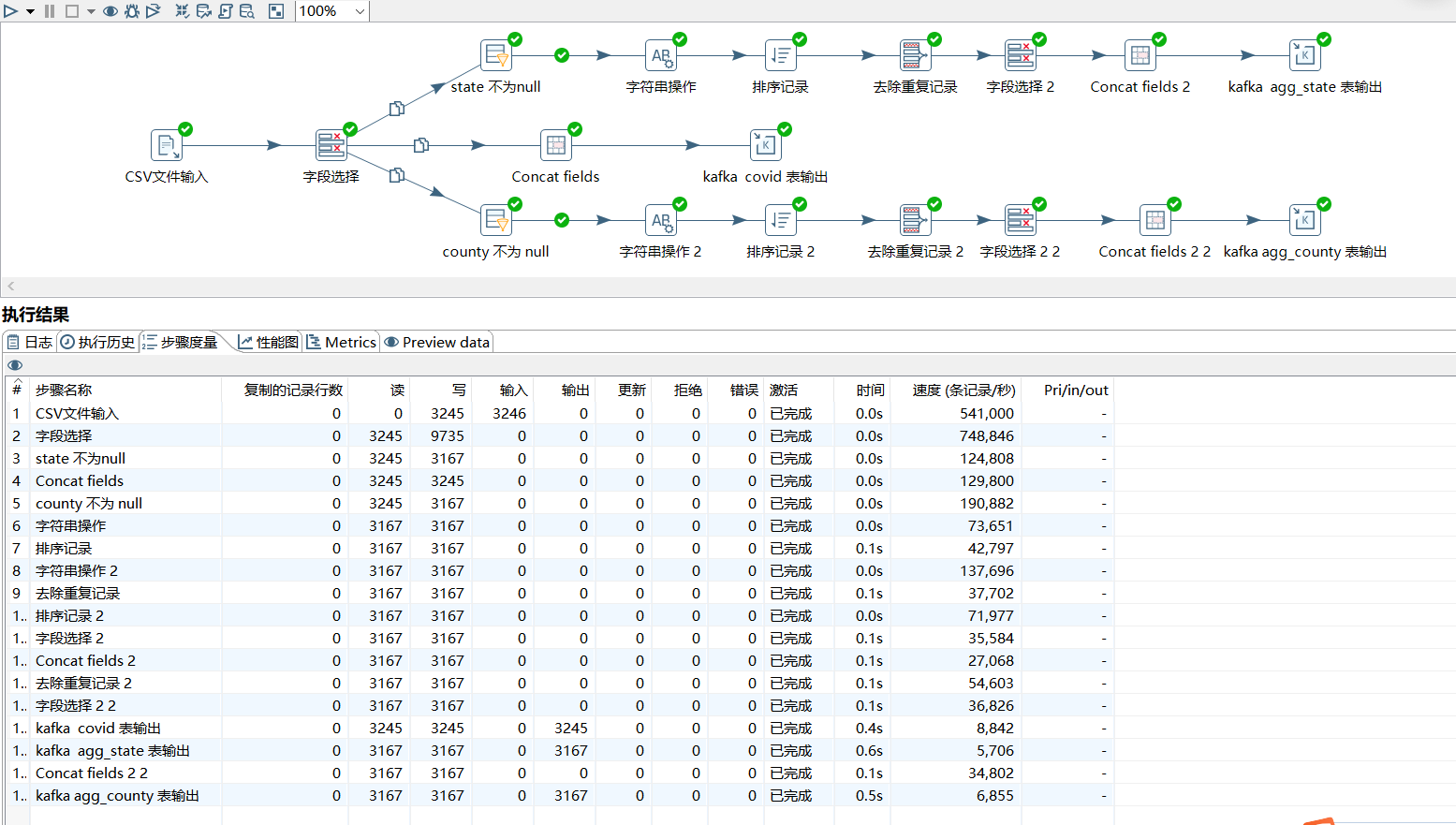1456x825 pixels.
Task: Sort by the 复制的记录行数 column header
Action: coord(285,390)
